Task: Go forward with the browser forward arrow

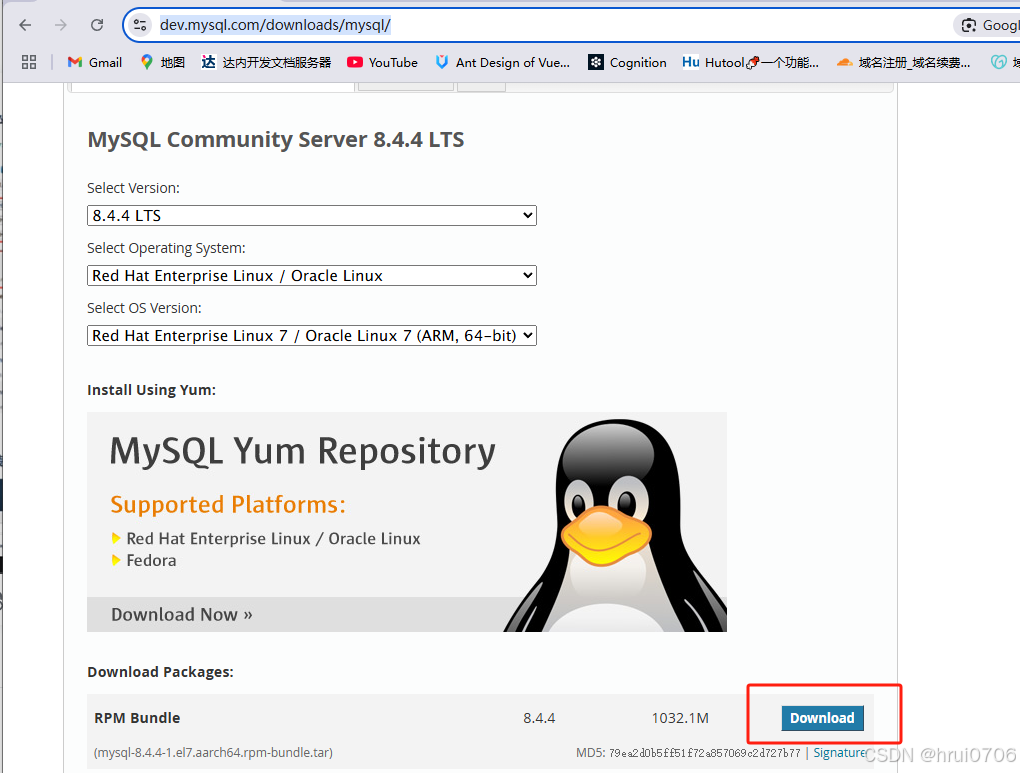Action: click(x=61, y=25)
